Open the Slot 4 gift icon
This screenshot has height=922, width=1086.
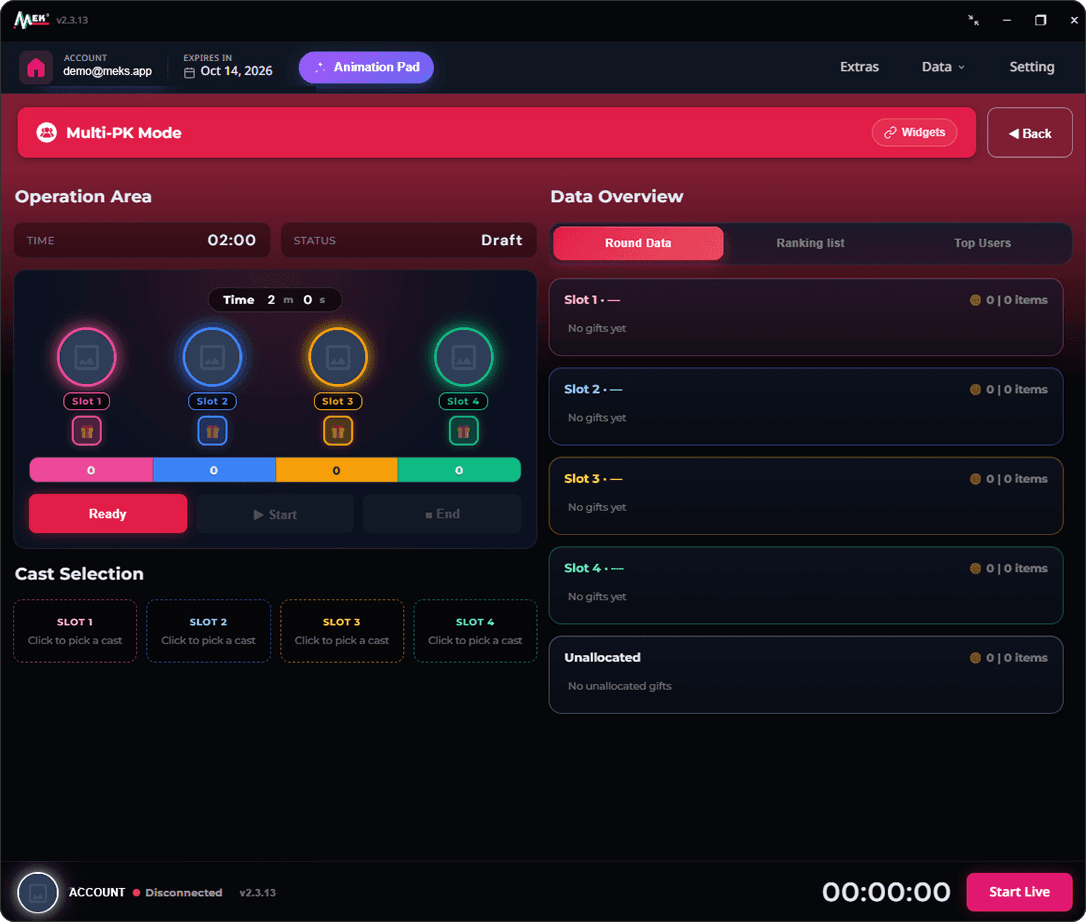(x=463, y=431)
